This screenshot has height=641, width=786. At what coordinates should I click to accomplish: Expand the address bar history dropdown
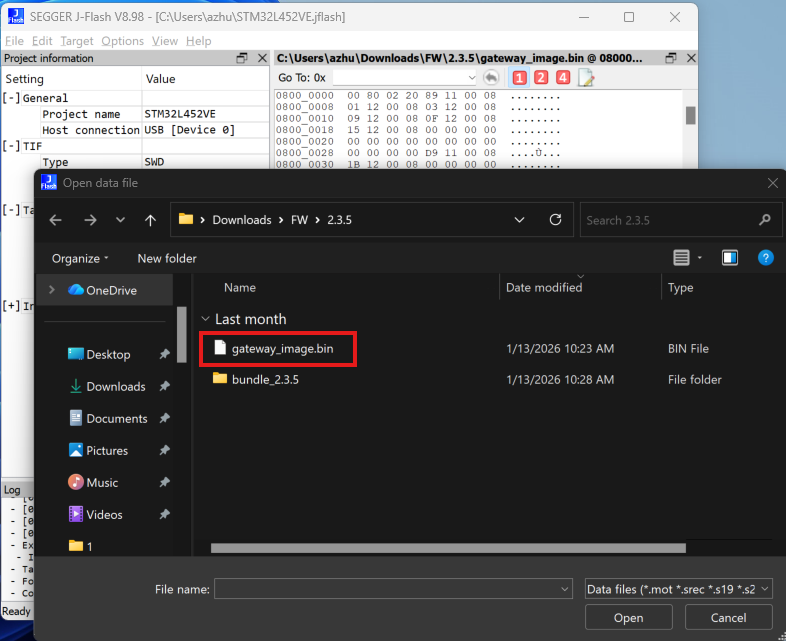coord(519,220)
